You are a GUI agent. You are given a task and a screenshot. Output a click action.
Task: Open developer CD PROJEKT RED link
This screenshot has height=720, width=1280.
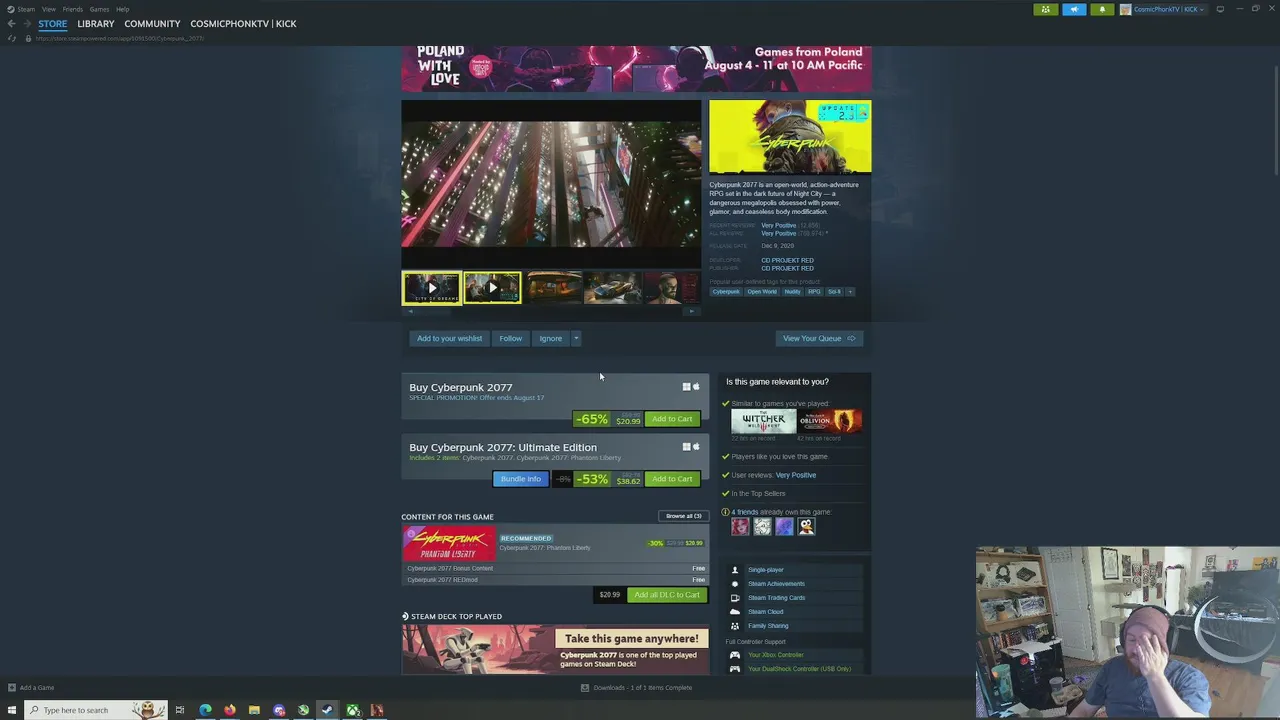point(787,261)
